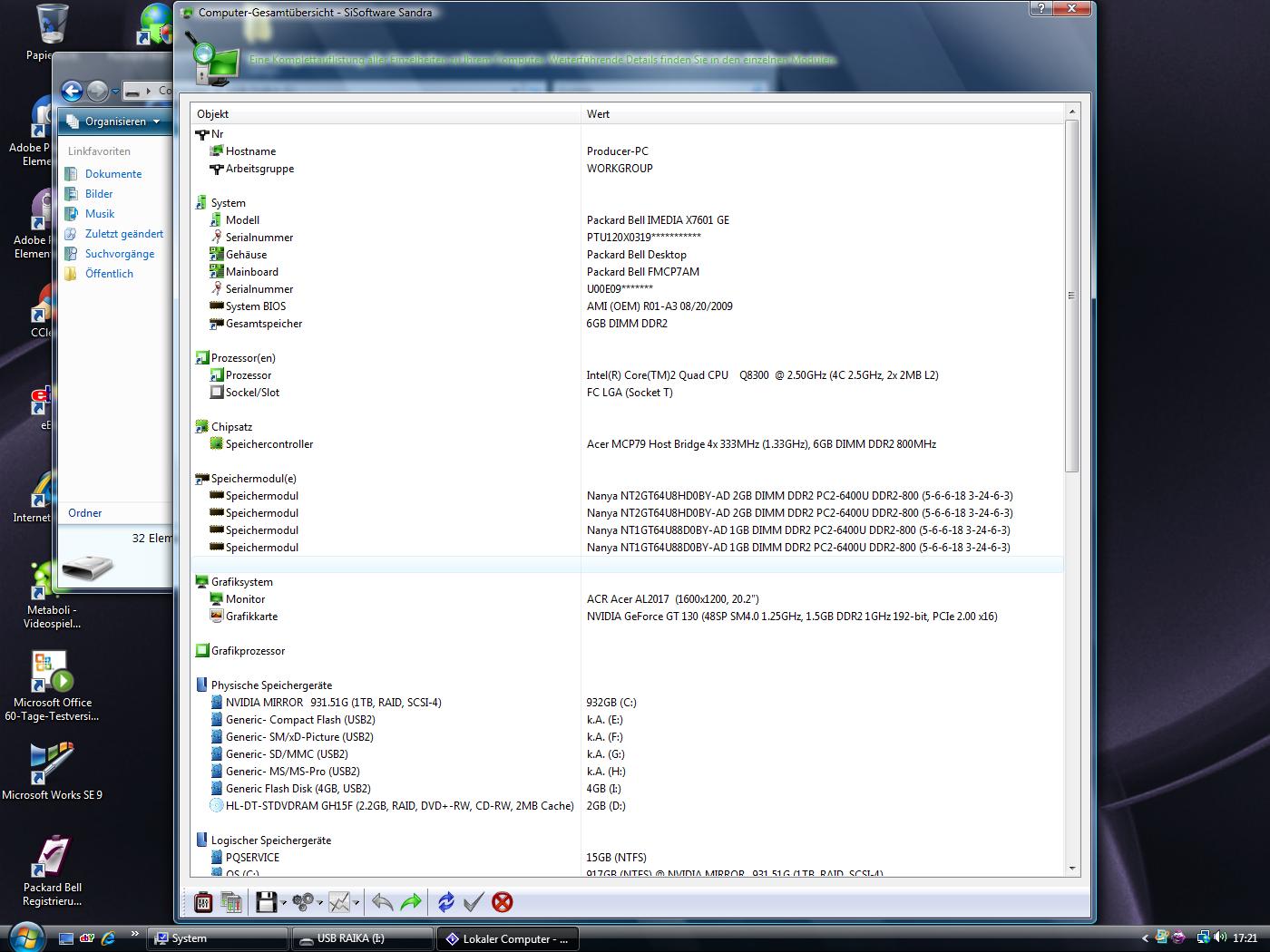Open Explorer recent pages dropdown arrow
This screenshot has width=1270, height=952.
point(115,92)
